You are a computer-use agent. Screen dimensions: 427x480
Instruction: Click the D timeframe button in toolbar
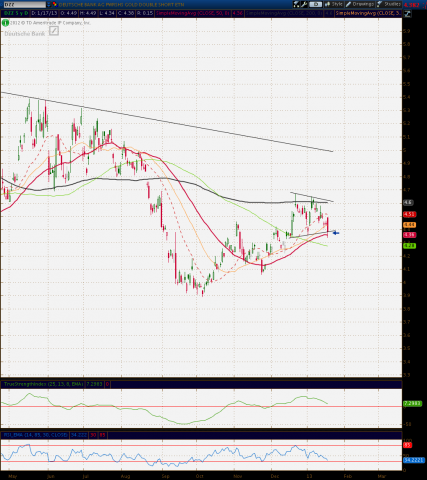click(x=315, y=4)
